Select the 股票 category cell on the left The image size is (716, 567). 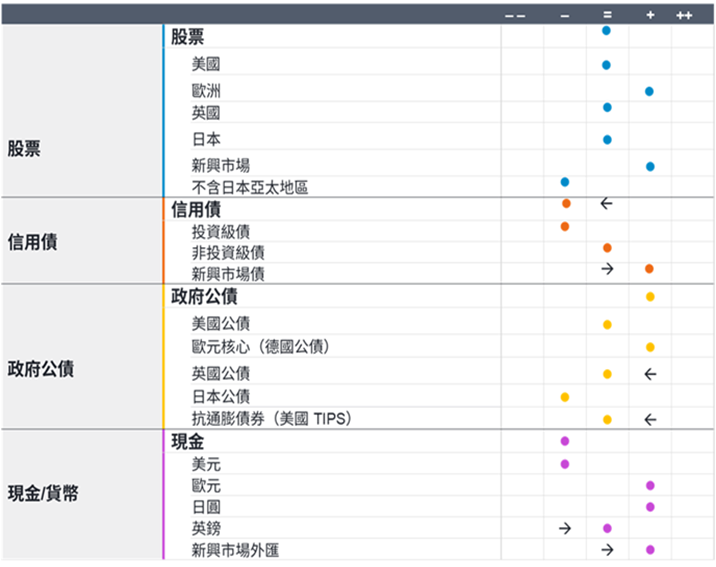click(x=82, y=111)
